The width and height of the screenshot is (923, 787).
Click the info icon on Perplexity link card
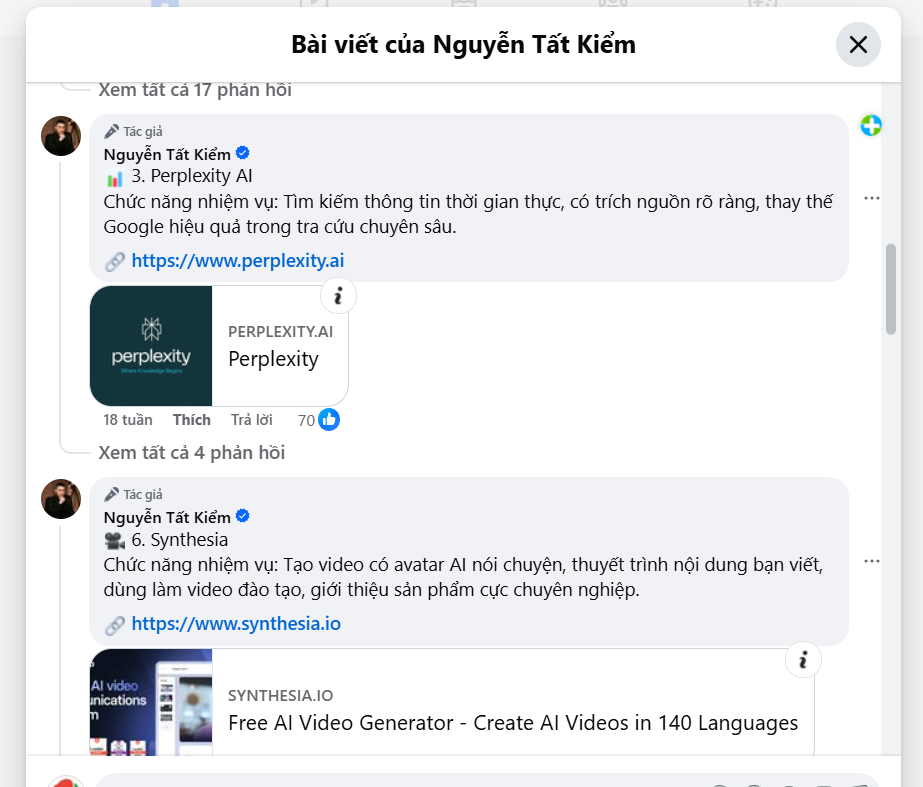tap(338, 296)
